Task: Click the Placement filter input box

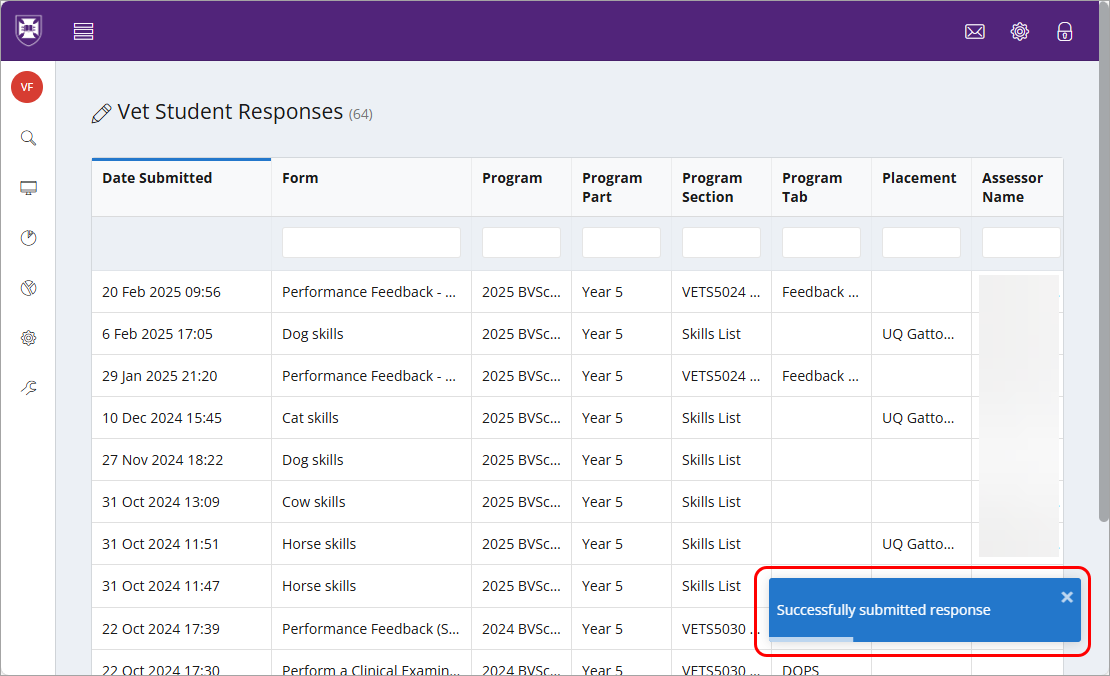Action: coord(921,242)
